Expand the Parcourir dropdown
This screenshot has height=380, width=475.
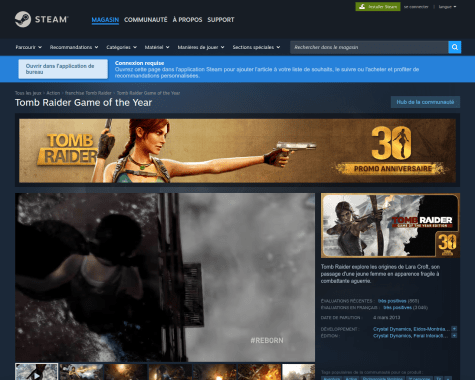(29, 47)
